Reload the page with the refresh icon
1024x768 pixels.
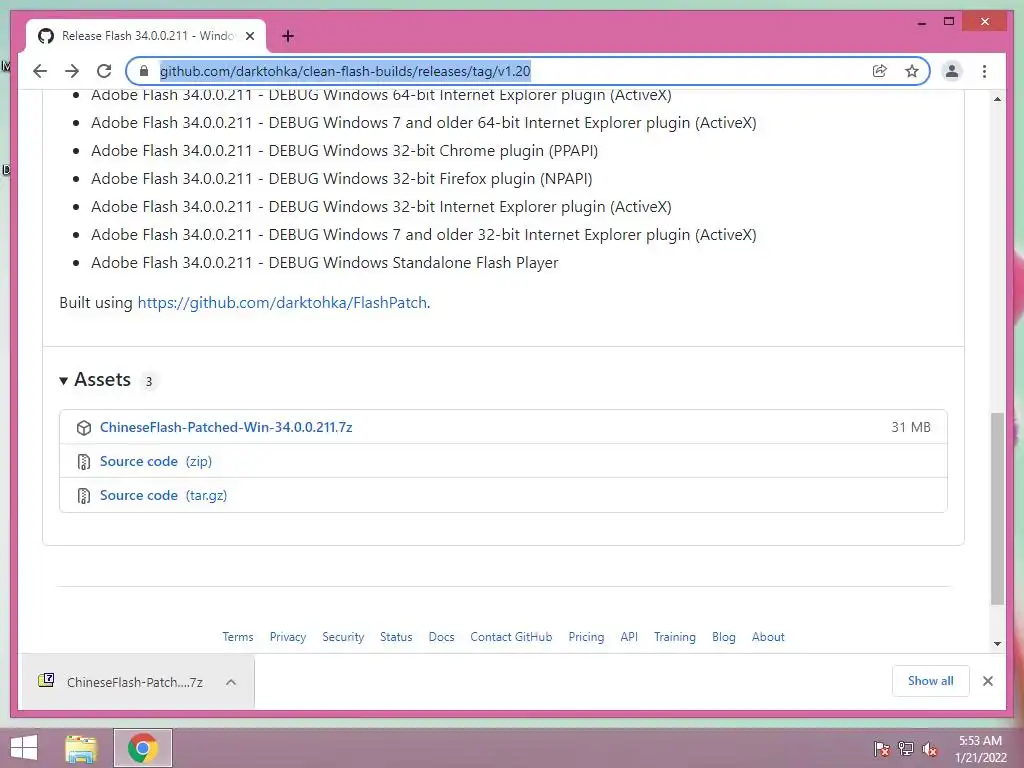pos(104,71)
